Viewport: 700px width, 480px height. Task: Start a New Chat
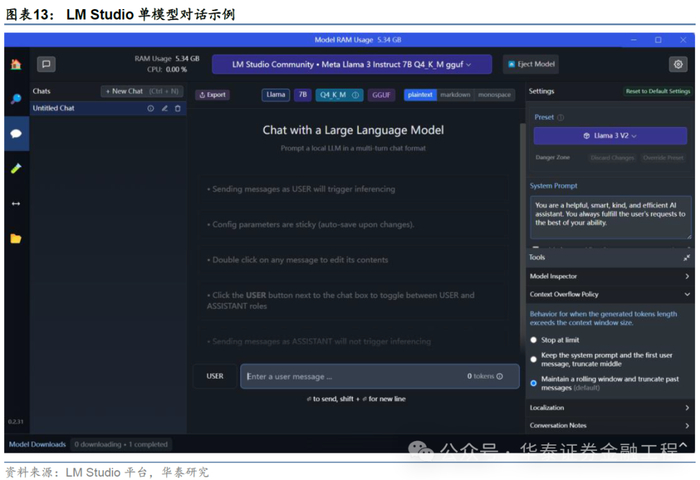142,92
